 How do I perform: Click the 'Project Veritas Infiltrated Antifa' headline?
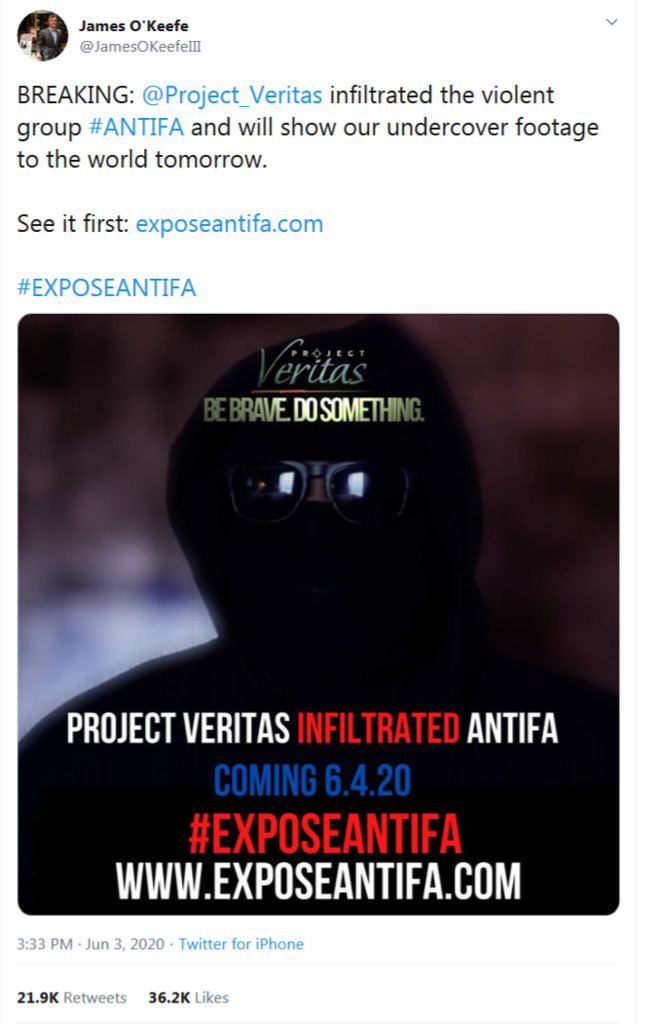point(312,728)
